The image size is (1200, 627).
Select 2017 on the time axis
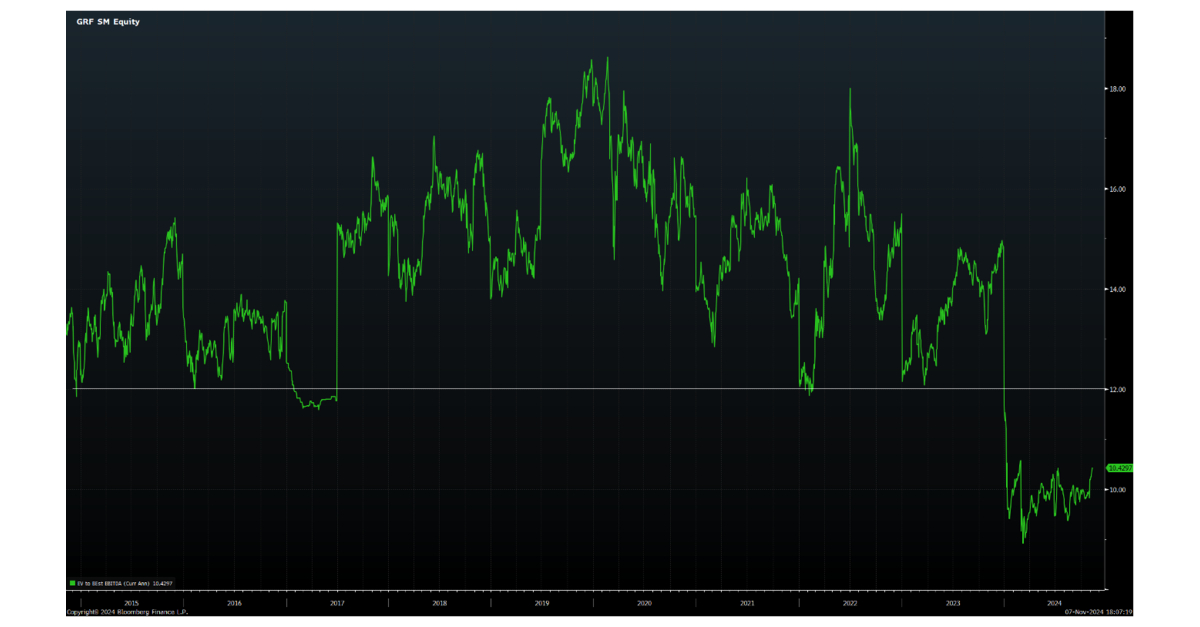pos(337,603)
